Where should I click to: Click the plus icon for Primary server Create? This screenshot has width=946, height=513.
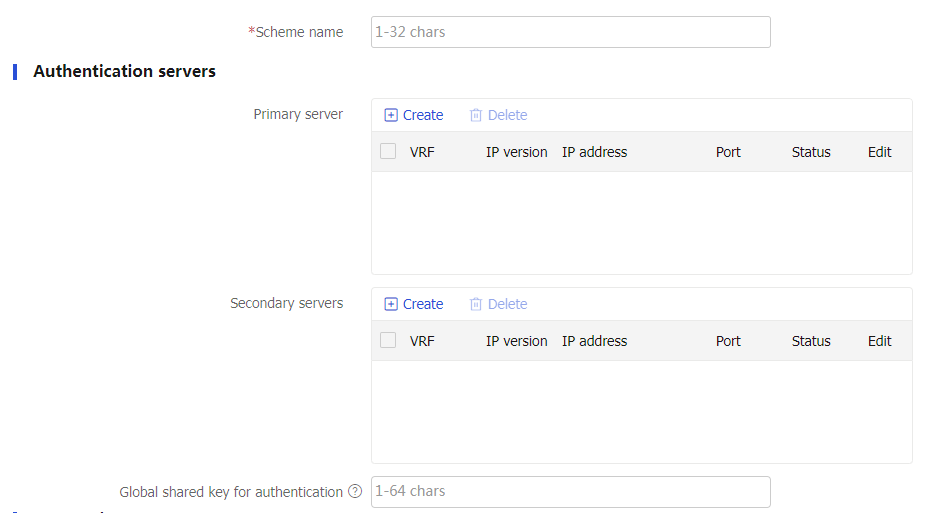(x=391, y=115)
